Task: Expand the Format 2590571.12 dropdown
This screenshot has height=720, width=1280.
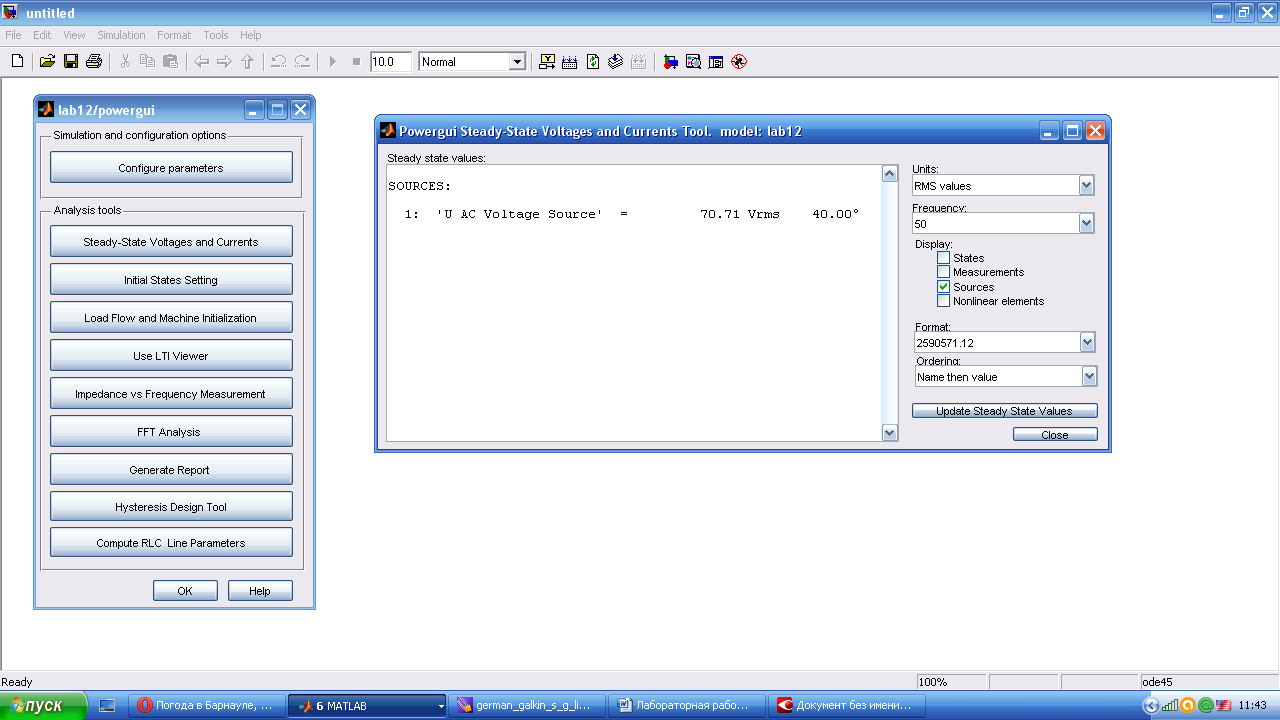Action: coord(1088,343)
